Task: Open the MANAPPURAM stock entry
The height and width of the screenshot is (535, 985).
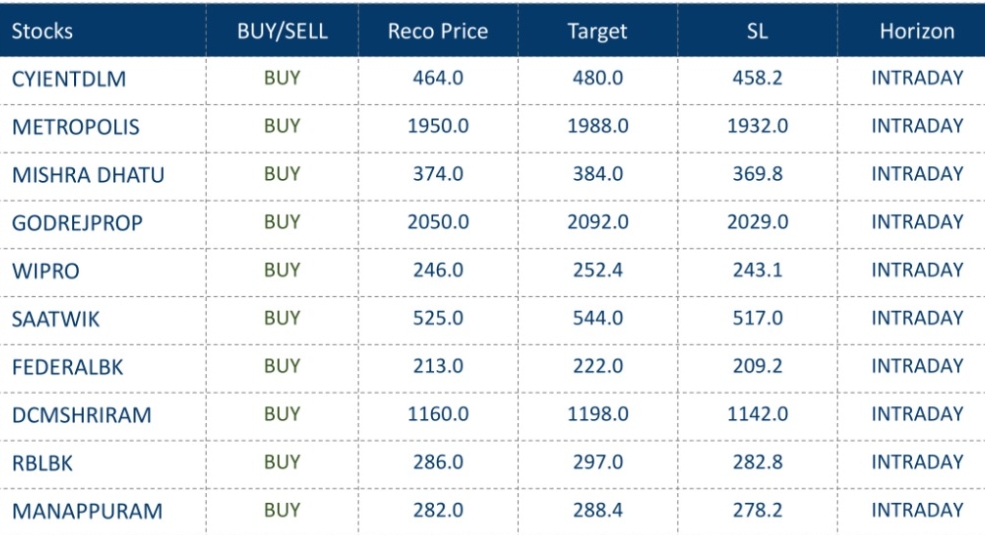Action: click(87, 511)
